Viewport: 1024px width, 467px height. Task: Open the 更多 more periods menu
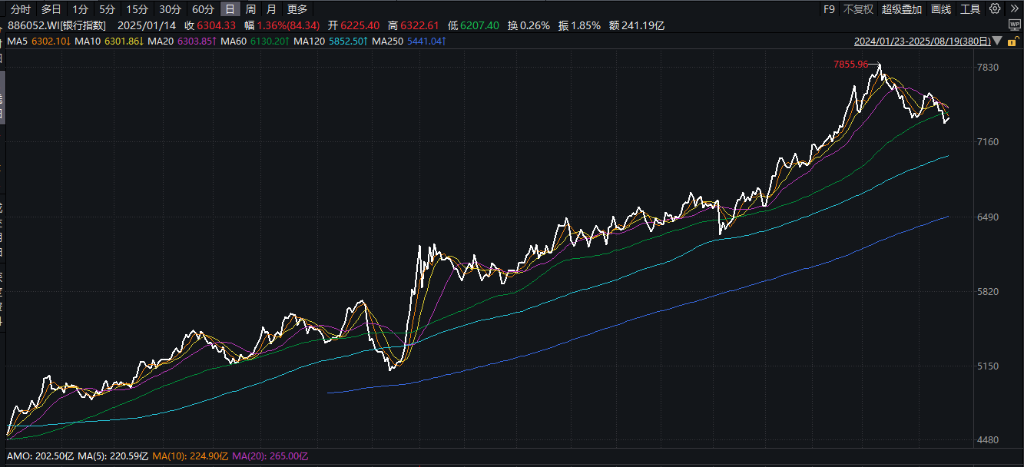[297, 9]
